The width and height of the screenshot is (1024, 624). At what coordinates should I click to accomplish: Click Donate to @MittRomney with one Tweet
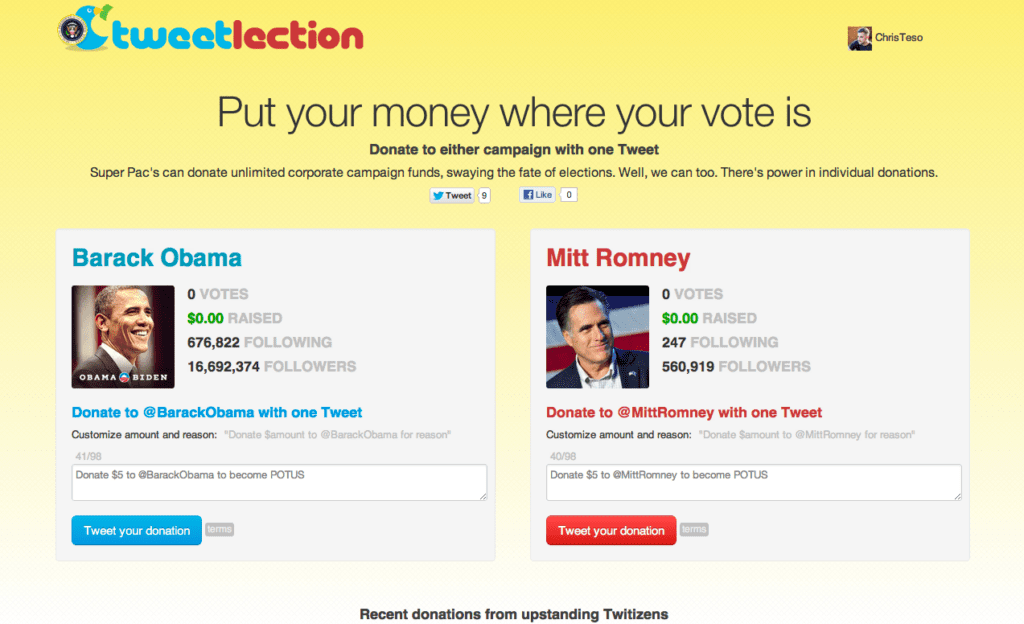[684, 412]
